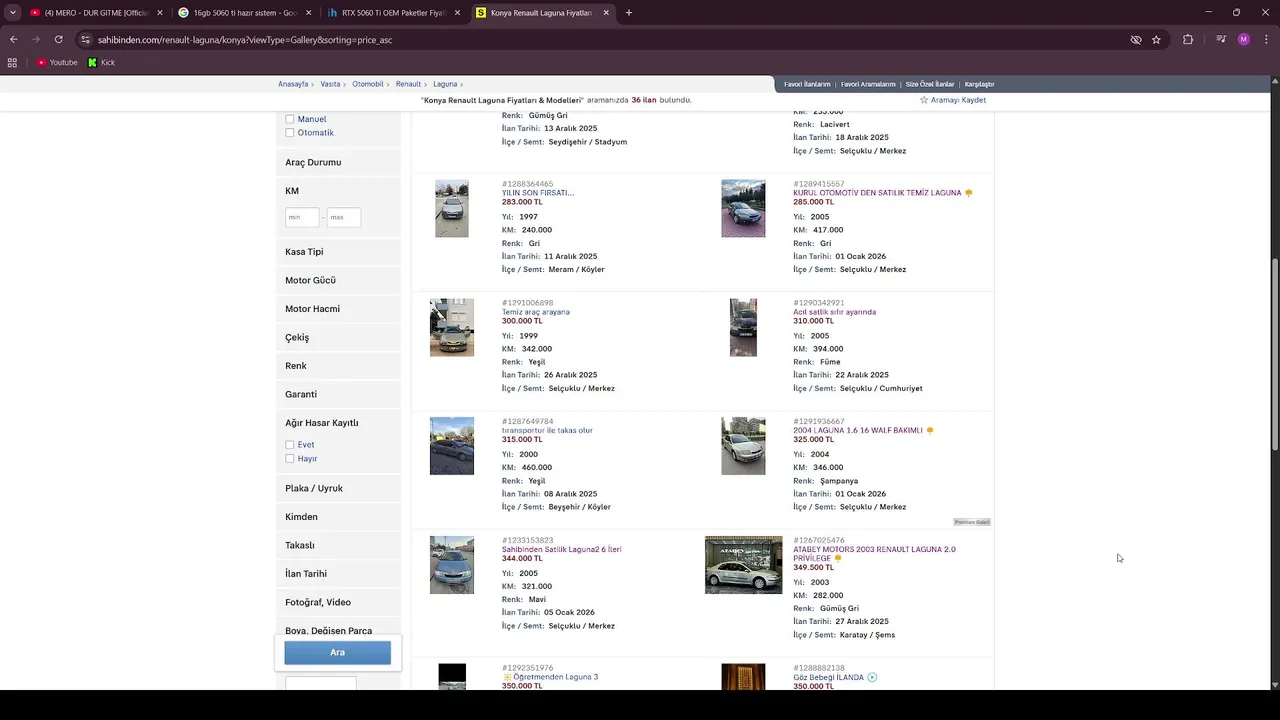This screenshot has height=720, width=1280.
Task: Open thumbnail of Sahibinden Satılık Laguna2 listing
Action: (x=452, y=565)
